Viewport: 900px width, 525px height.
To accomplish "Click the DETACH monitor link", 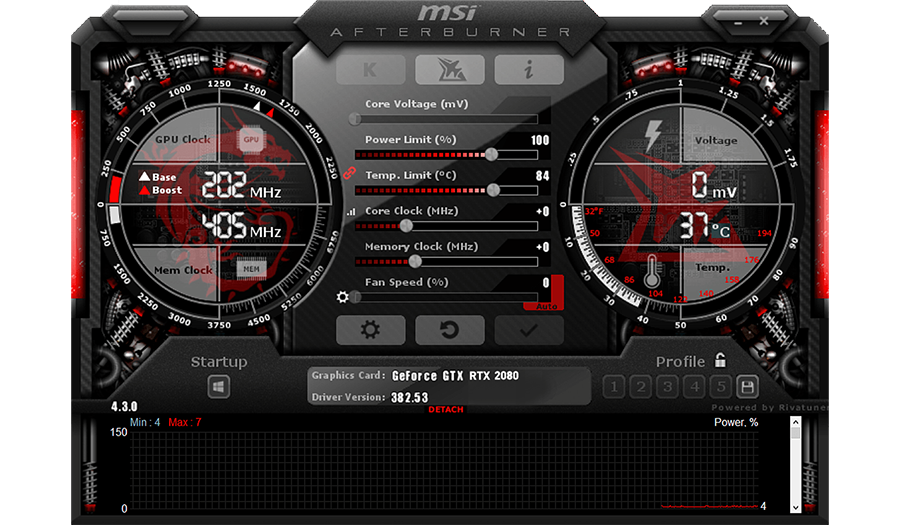I will pyautogui.click(x=446, y=410).
